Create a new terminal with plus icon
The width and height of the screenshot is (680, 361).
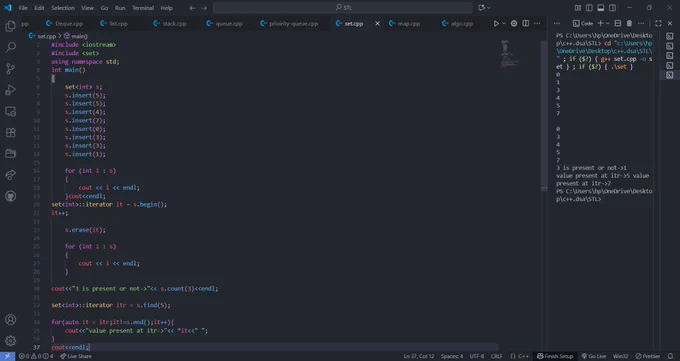[x=601, y=23]
